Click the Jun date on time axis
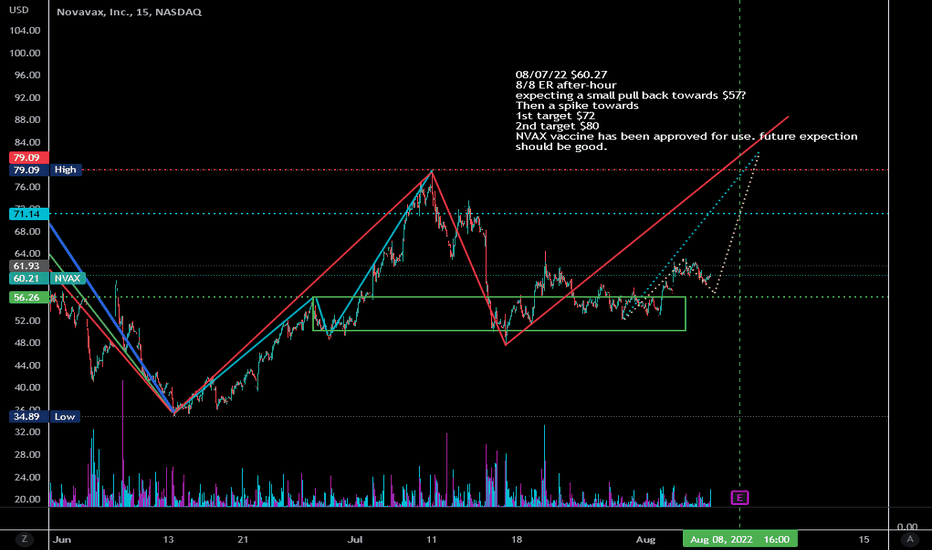This screenshot has height=550, width=932. tap(62, 540)
